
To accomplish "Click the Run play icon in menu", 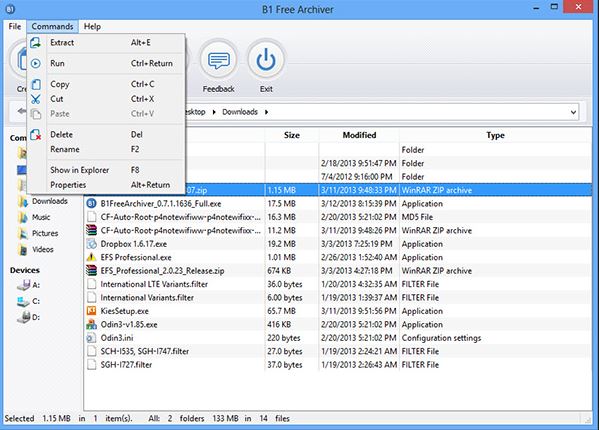I will (36, 63).
